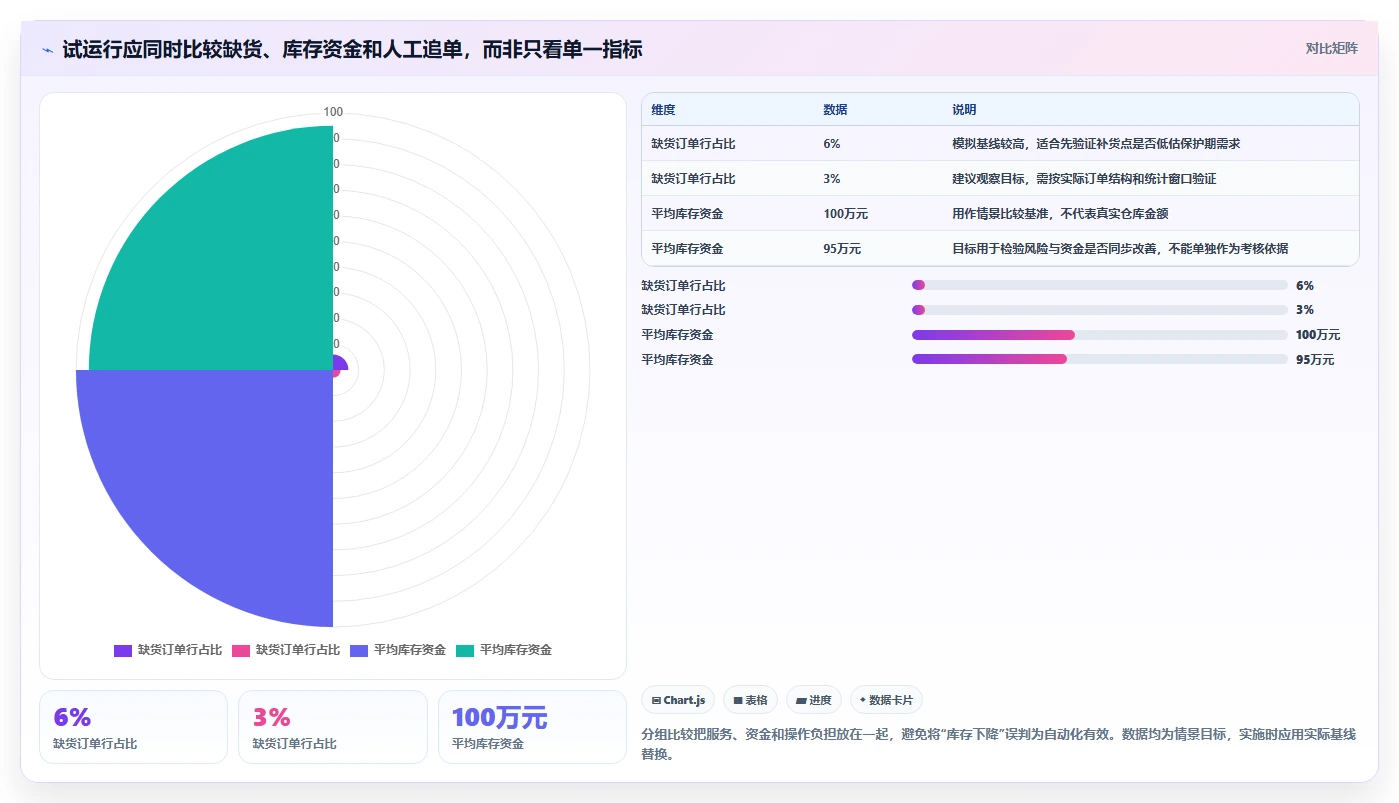Click the 6% value beside the progress bar
The height and width of the screenshot is (803, 1399).
pyautogui.click(x=1305, y=286)
